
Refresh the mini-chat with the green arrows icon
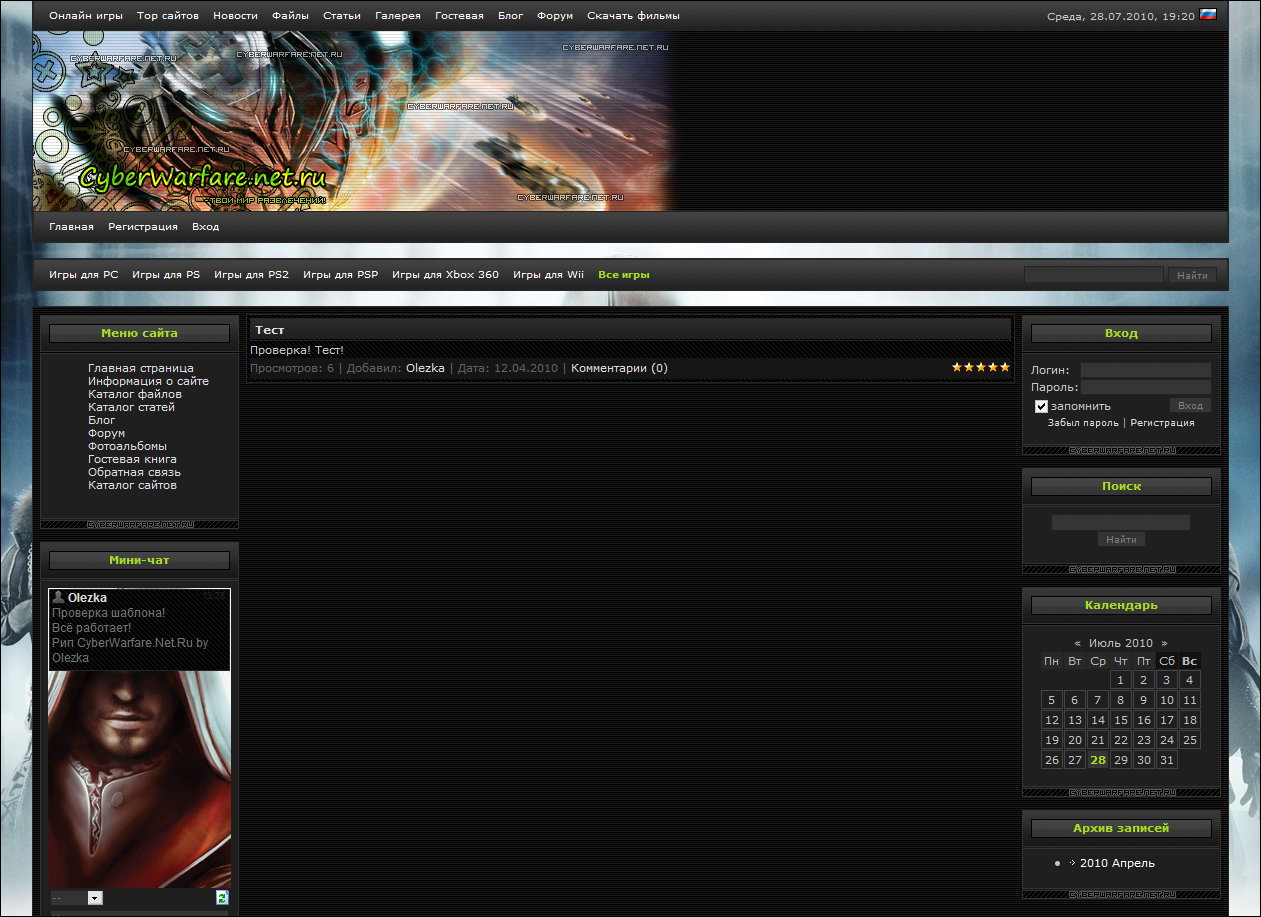[222, 898]
